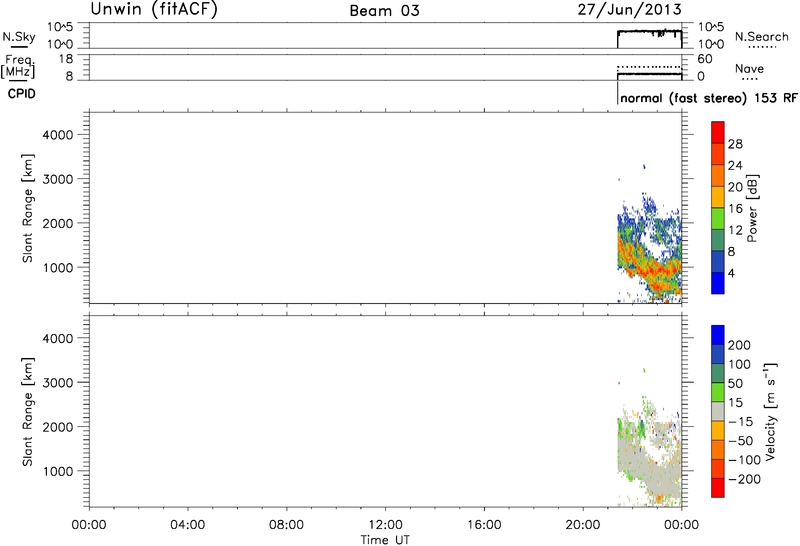This screenshot has height=546, width=800.
Task: Click the dotted Nave trace in frequency panel
Action: [x=649, y=67]
